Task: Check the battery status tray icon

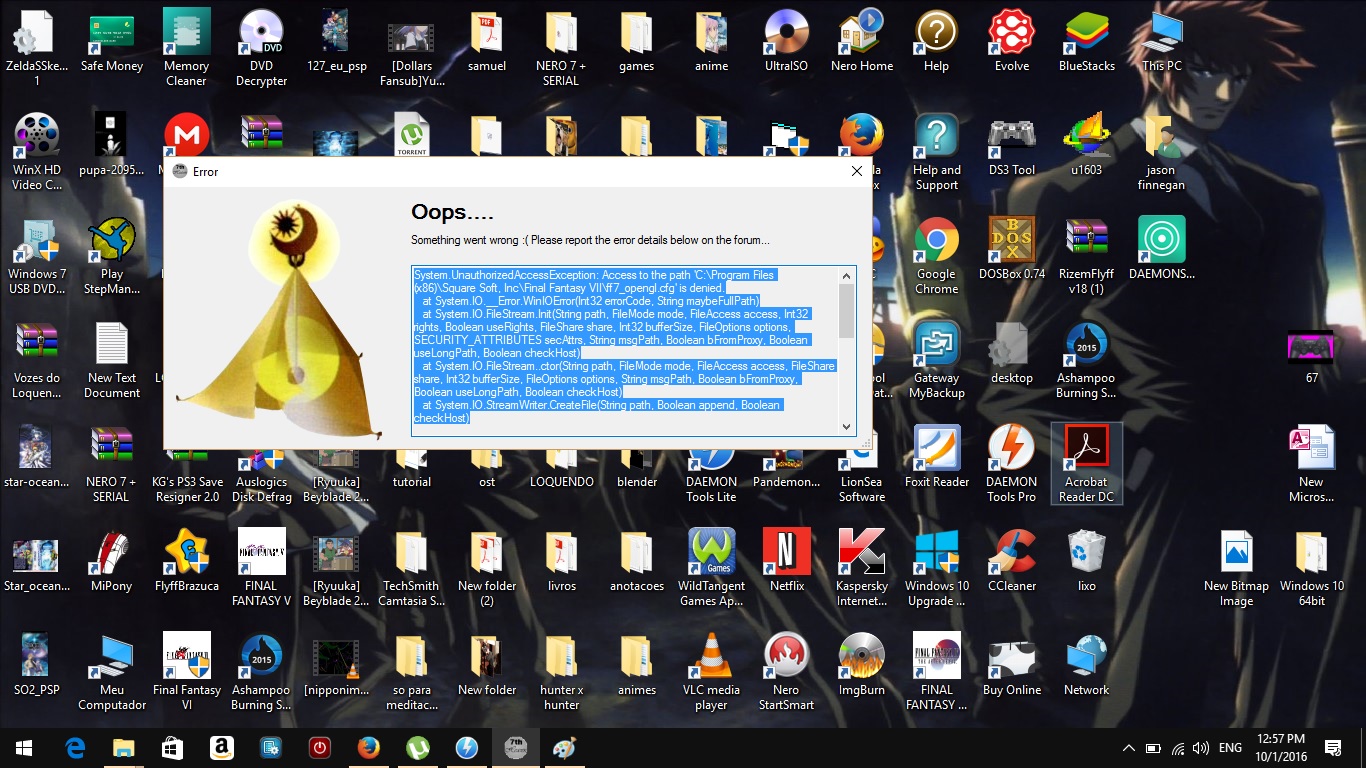Action: click(x=1153, y=748)
